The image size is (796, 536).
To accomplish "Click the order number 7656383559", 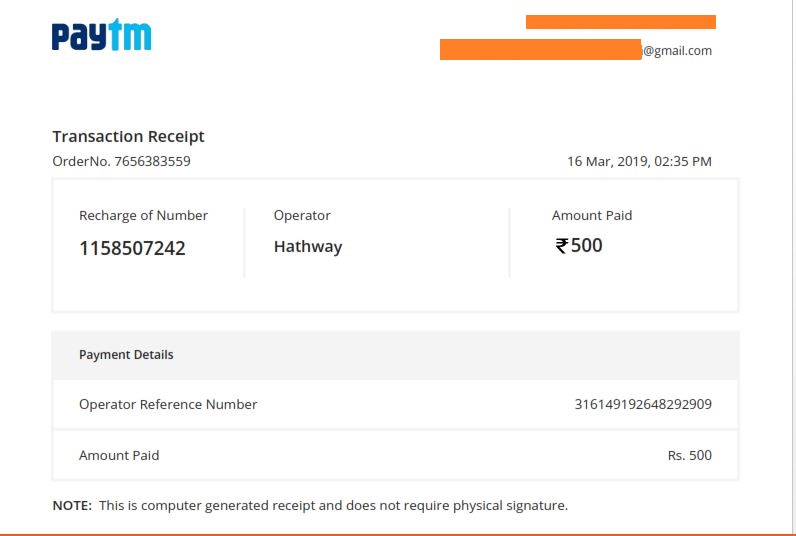I will click(153, 161).
